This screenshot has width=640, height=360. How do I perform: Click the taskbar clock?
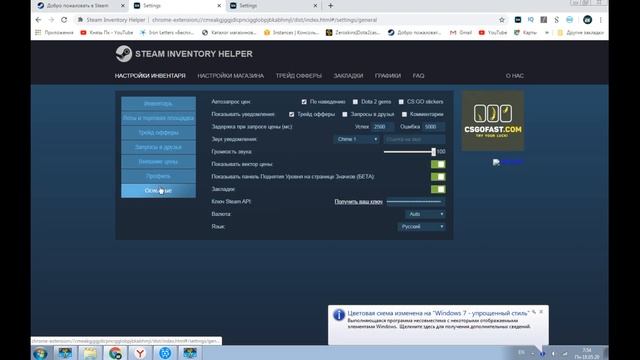[x=587, y=353]
